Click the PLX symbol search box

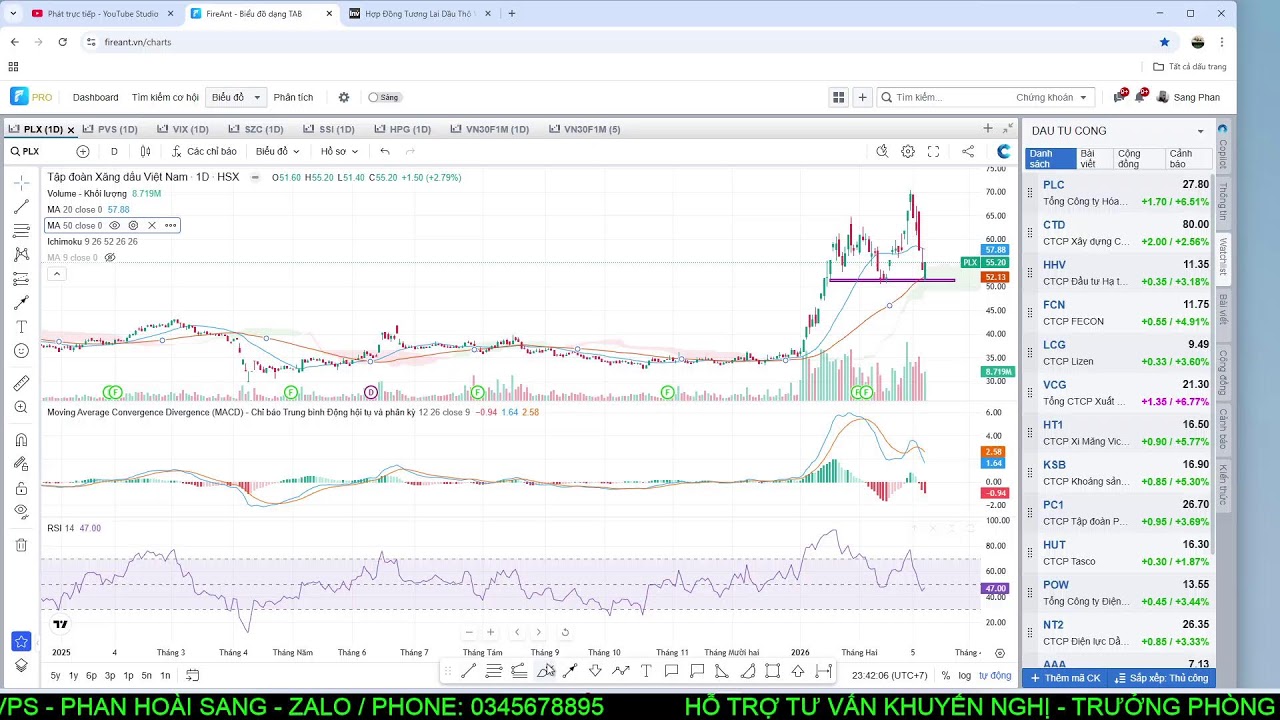(x=40, y=151)
